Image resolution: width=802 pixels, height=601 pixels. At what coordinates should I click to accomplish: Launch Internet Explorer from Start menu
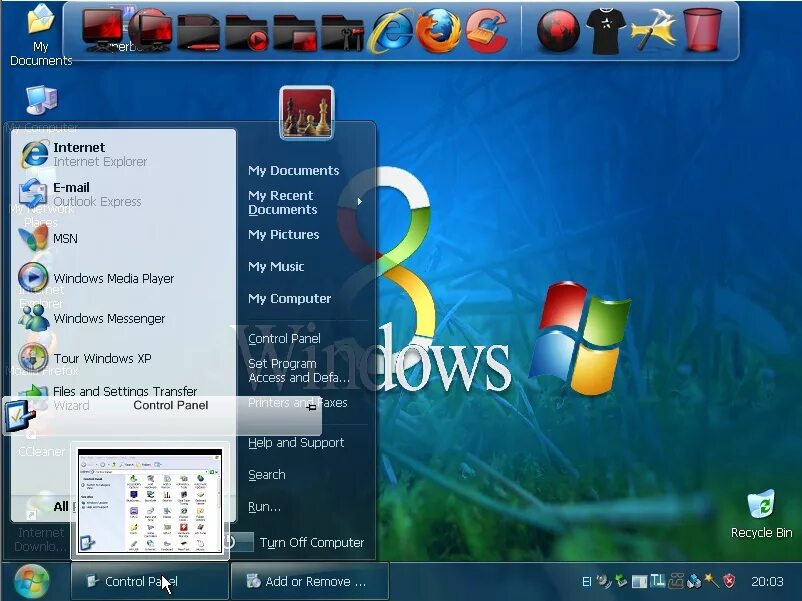(123, 154)
